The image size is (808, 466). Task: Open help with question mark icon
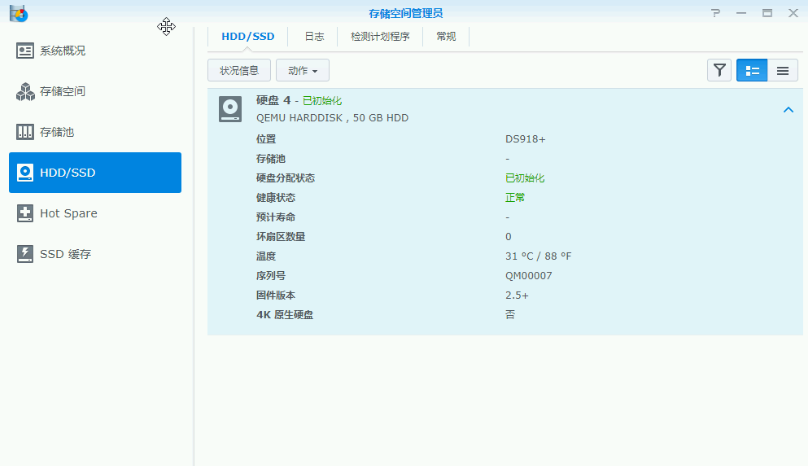tap(715, 13)
